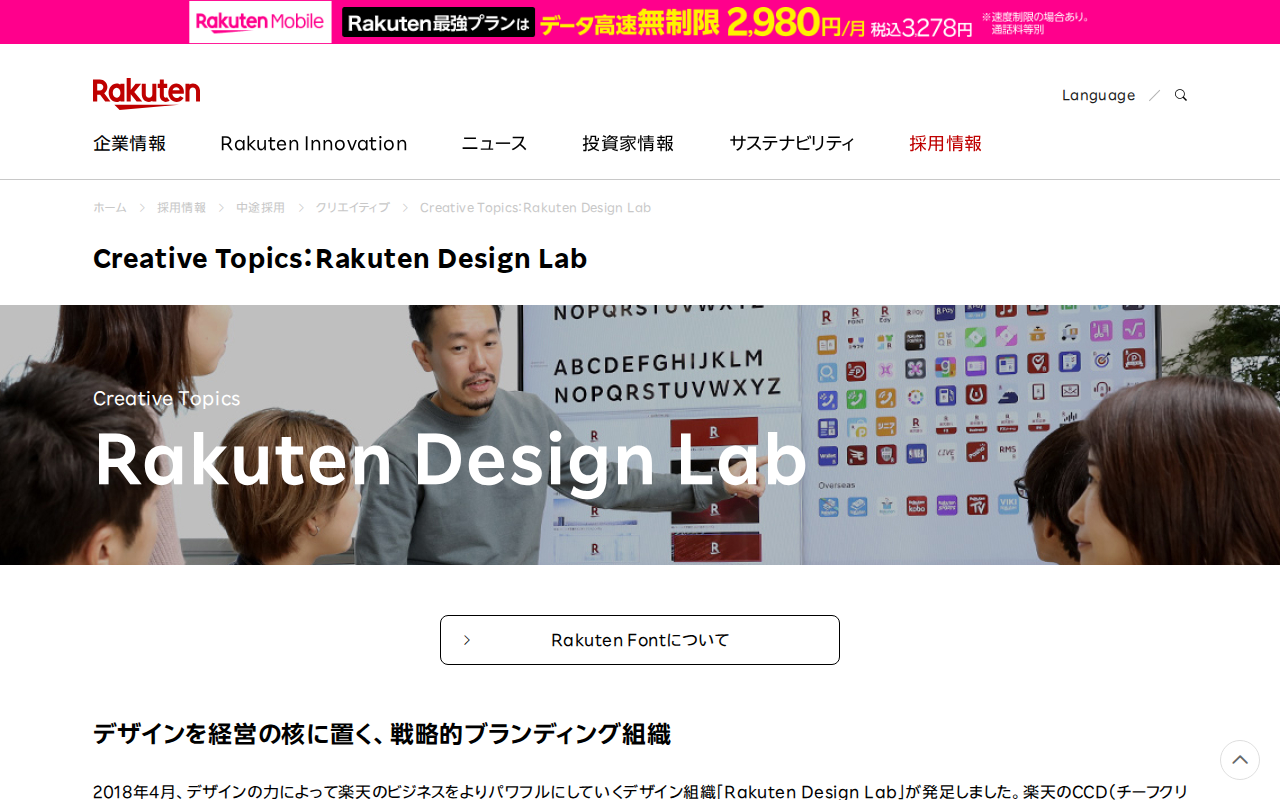Open the 採用情報 menu
This screenshot has height=800, width=1280.
[946, 143]
